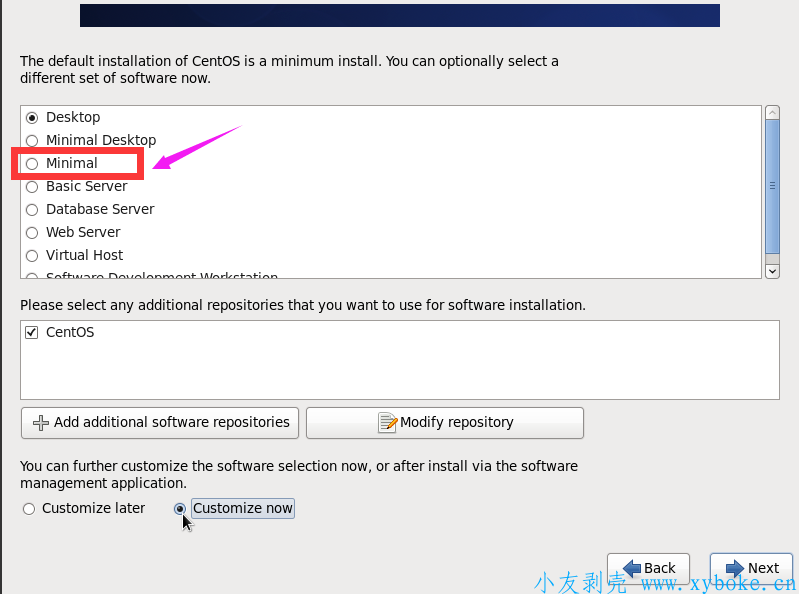
Task: Click the Next arrow icon
Action: coord(733,568)
